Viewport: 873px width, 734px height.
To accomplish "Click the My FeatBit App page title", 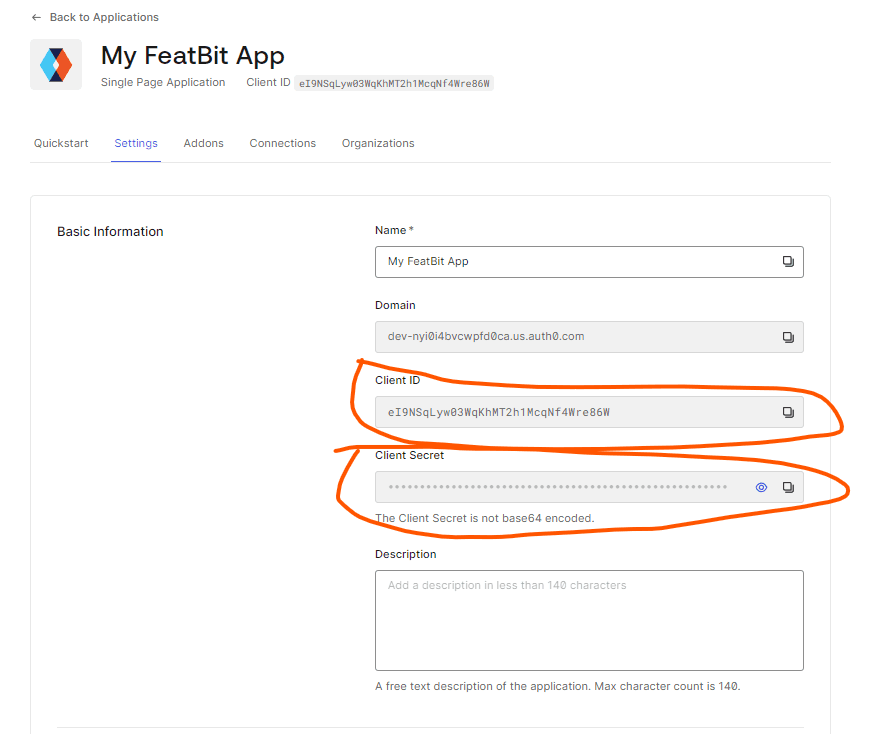I will (193, 56).
